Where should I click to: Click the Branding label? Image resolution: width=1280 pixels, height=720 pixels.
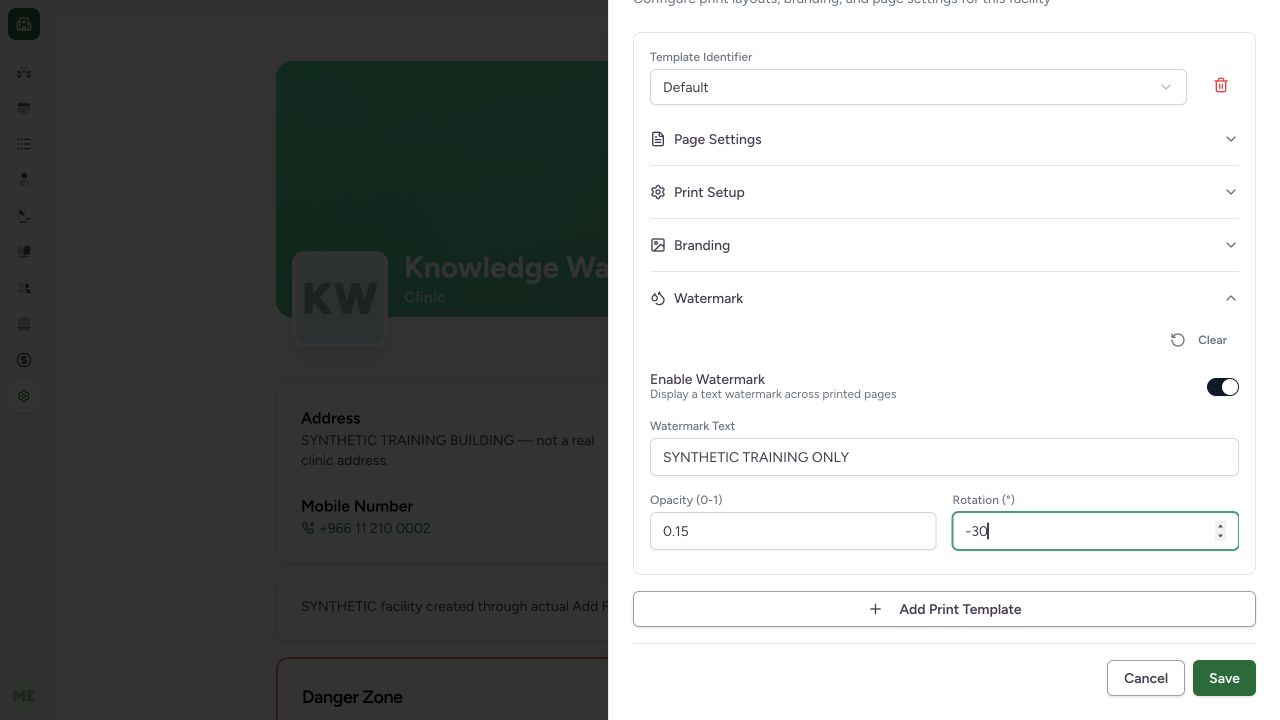[702, 245]
